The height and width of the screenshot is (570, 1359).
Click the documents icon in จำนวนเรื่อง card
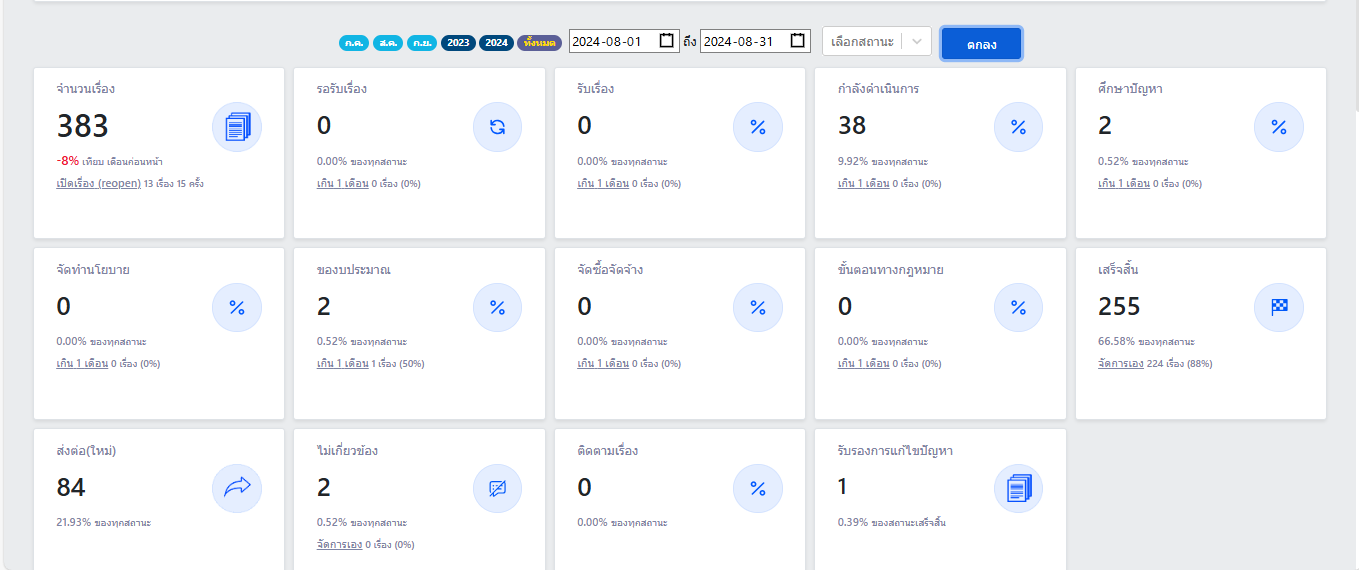[237, 127]
